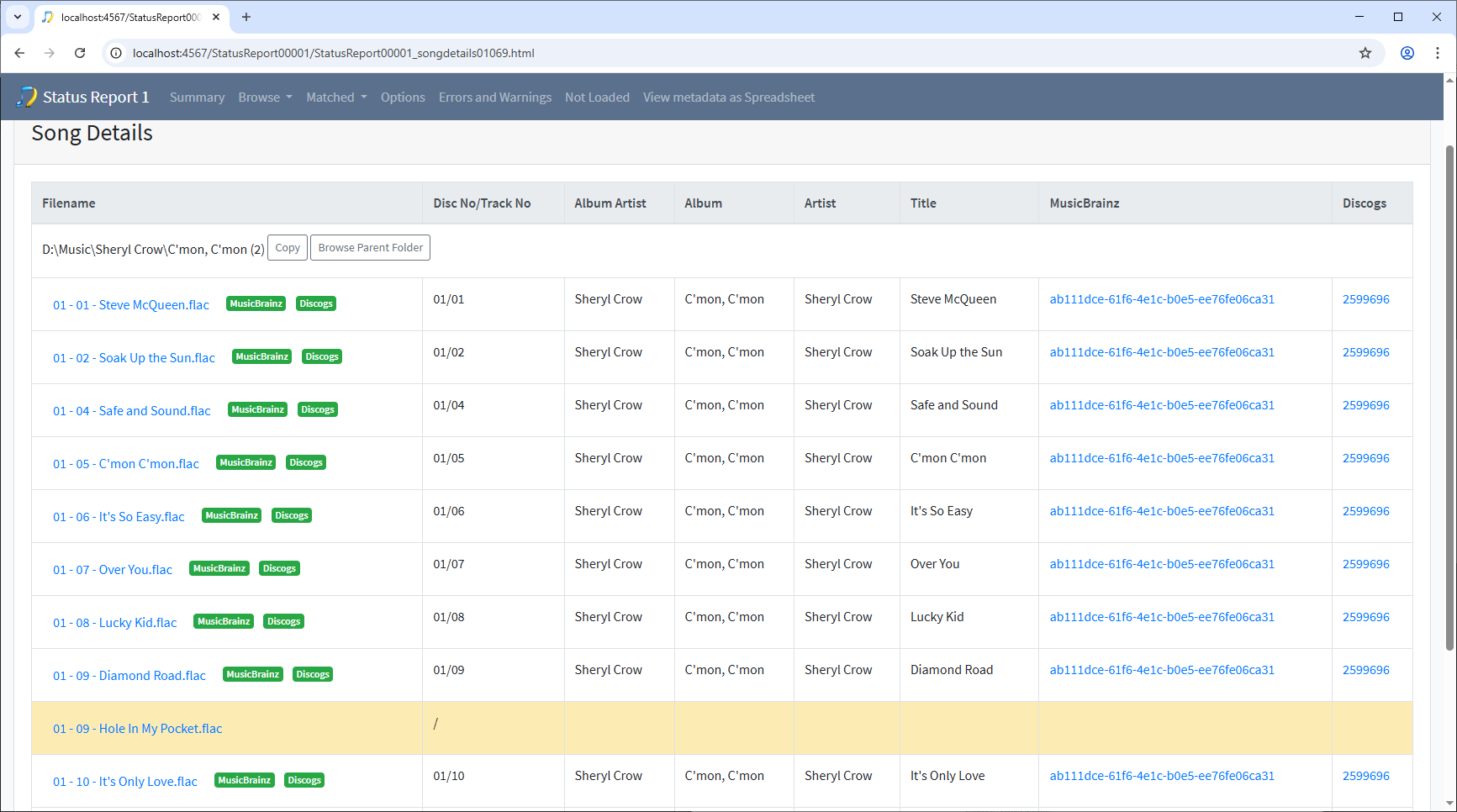Click Discogs badge on Lucky Kid row
This screenshot has width=1457, height=812.
284,621
